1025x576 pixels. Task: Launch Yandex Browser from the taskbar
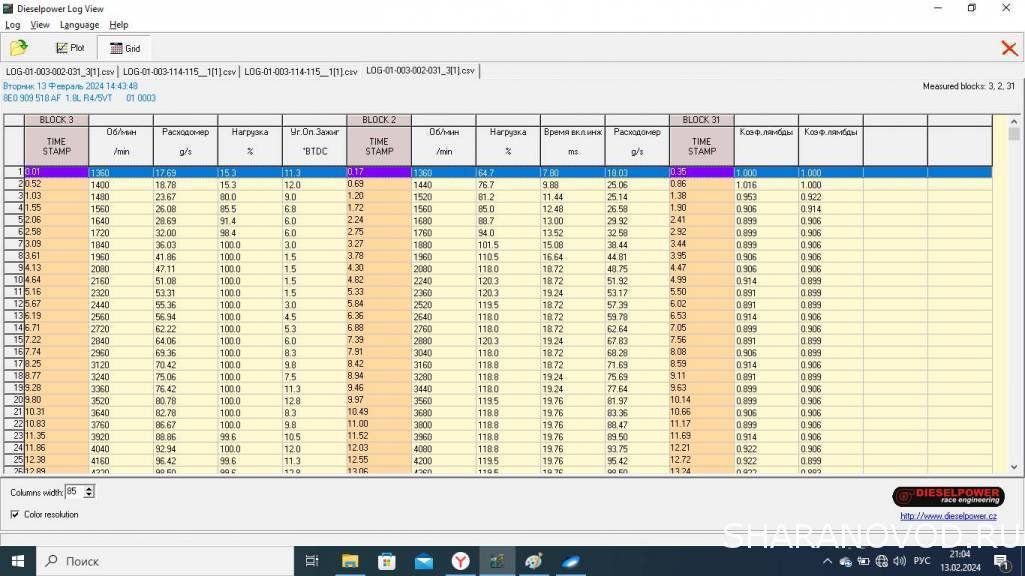tap(460, 561)
